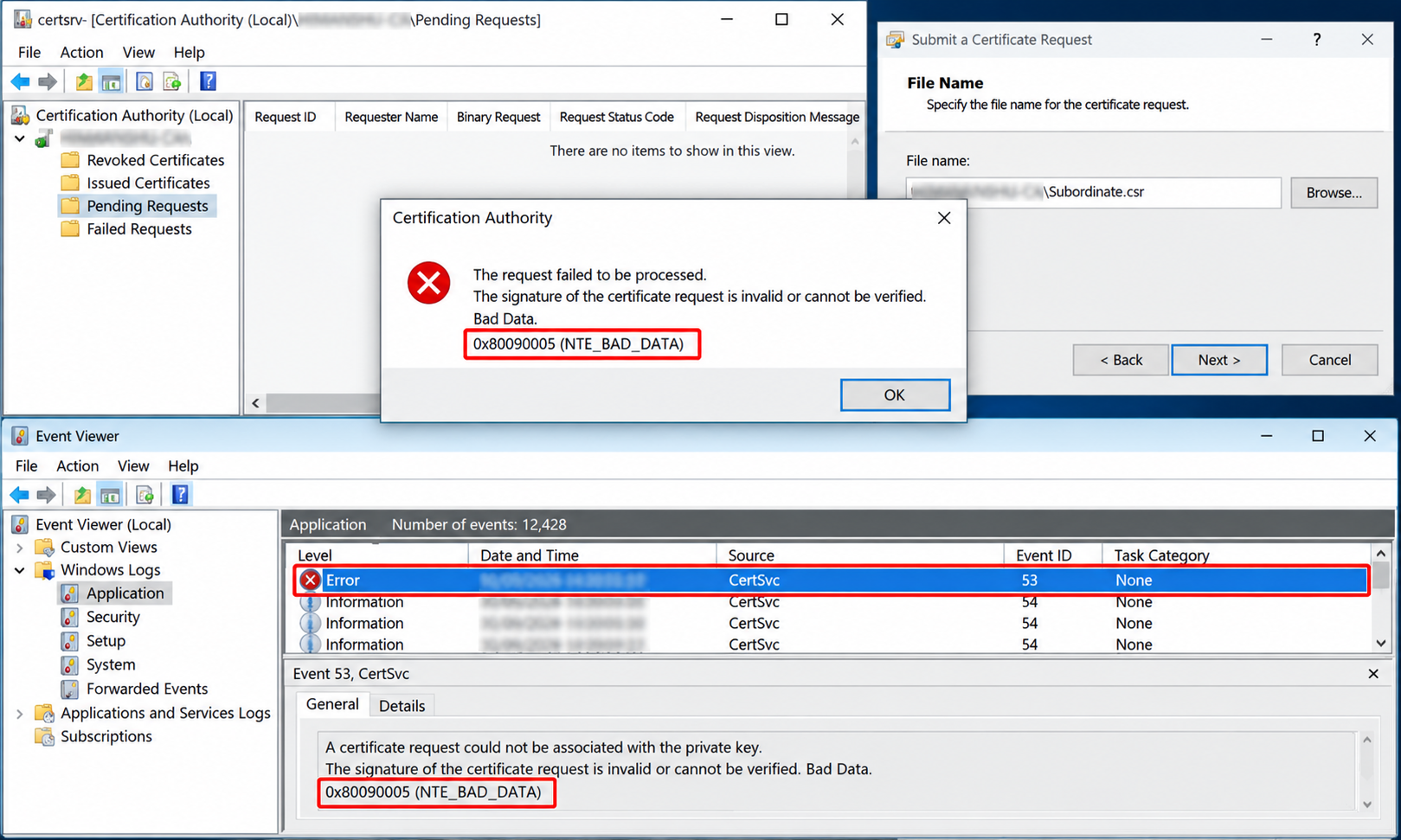Click Back arrow in certsrv toolbar
The height and width of the screenshot is (840, 1401).
(20, 81)
